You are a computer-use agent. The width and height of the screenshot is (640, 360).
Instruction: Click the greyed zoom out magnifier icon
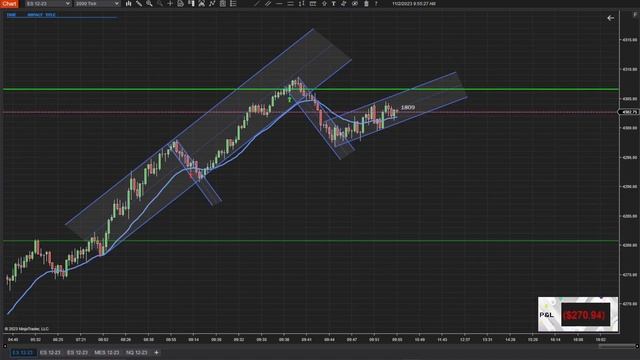coord(160,4)
